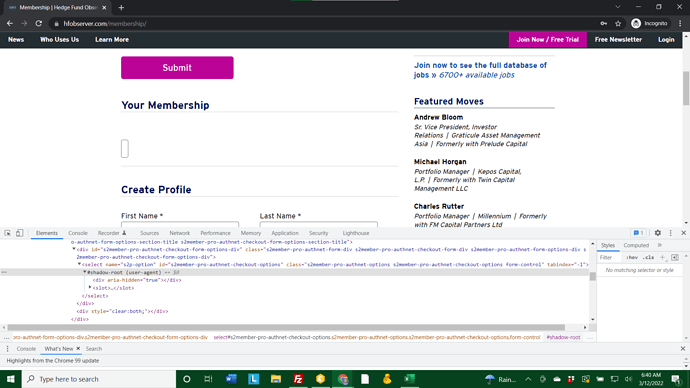The height and width of the screenshot is (388, 690).
Task: Collapse the #shadow-root node
Action: pyautogui.click(x=84, y=272)
